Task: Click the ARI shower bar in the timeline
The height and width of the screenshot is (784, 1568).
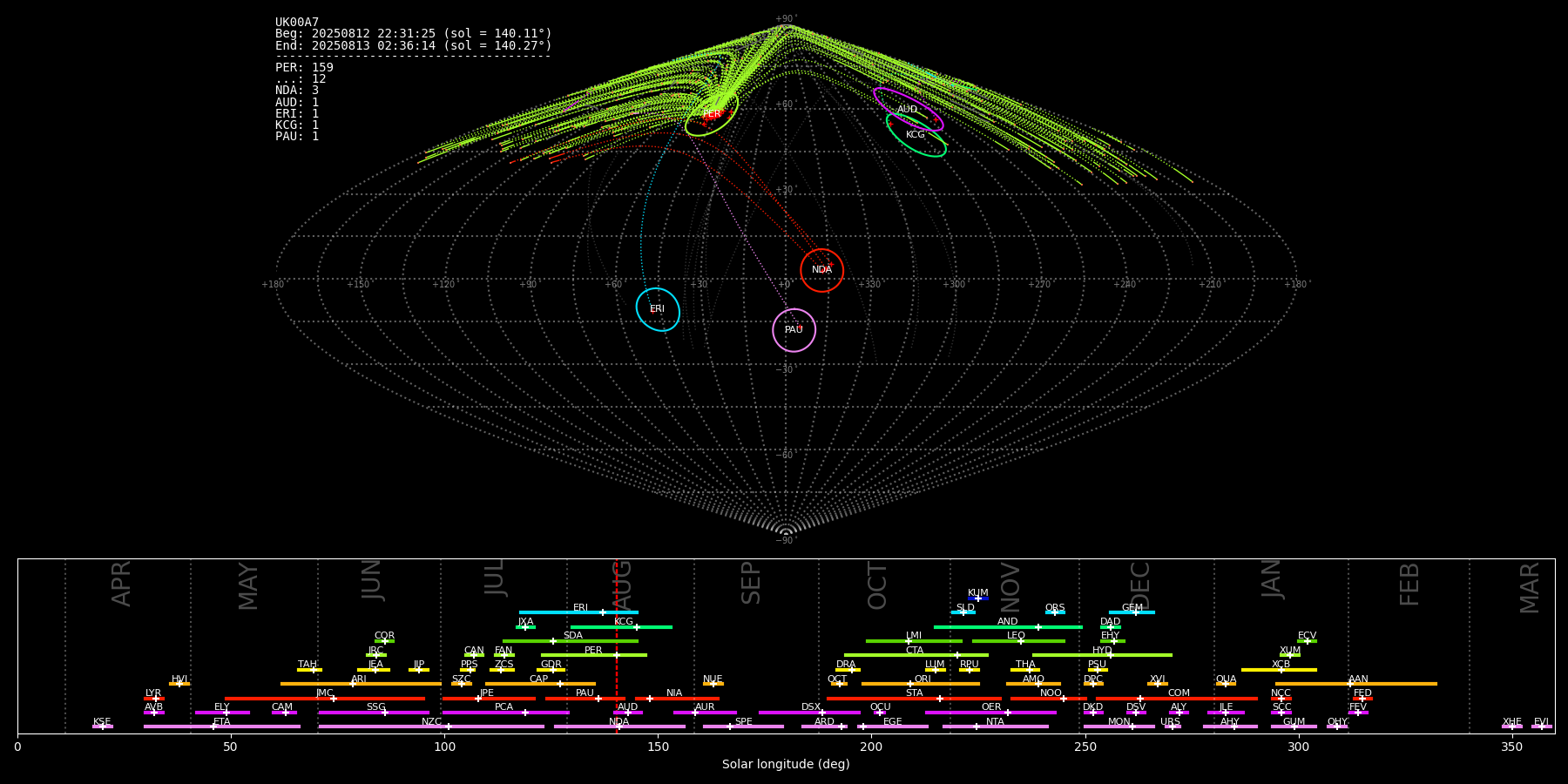Action: coord(361,684)
